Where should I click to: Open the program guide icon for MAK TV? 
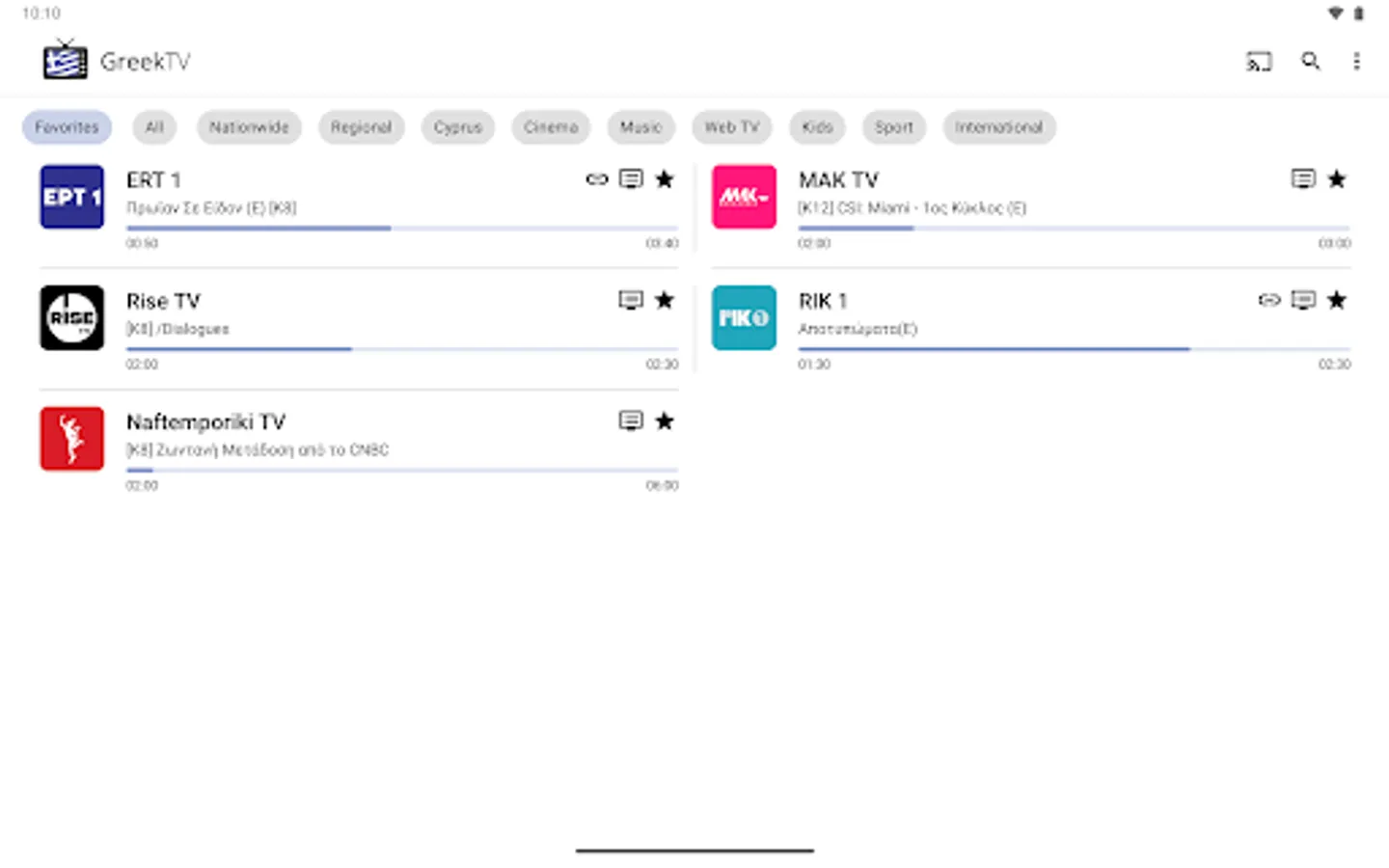(1303, 178)
